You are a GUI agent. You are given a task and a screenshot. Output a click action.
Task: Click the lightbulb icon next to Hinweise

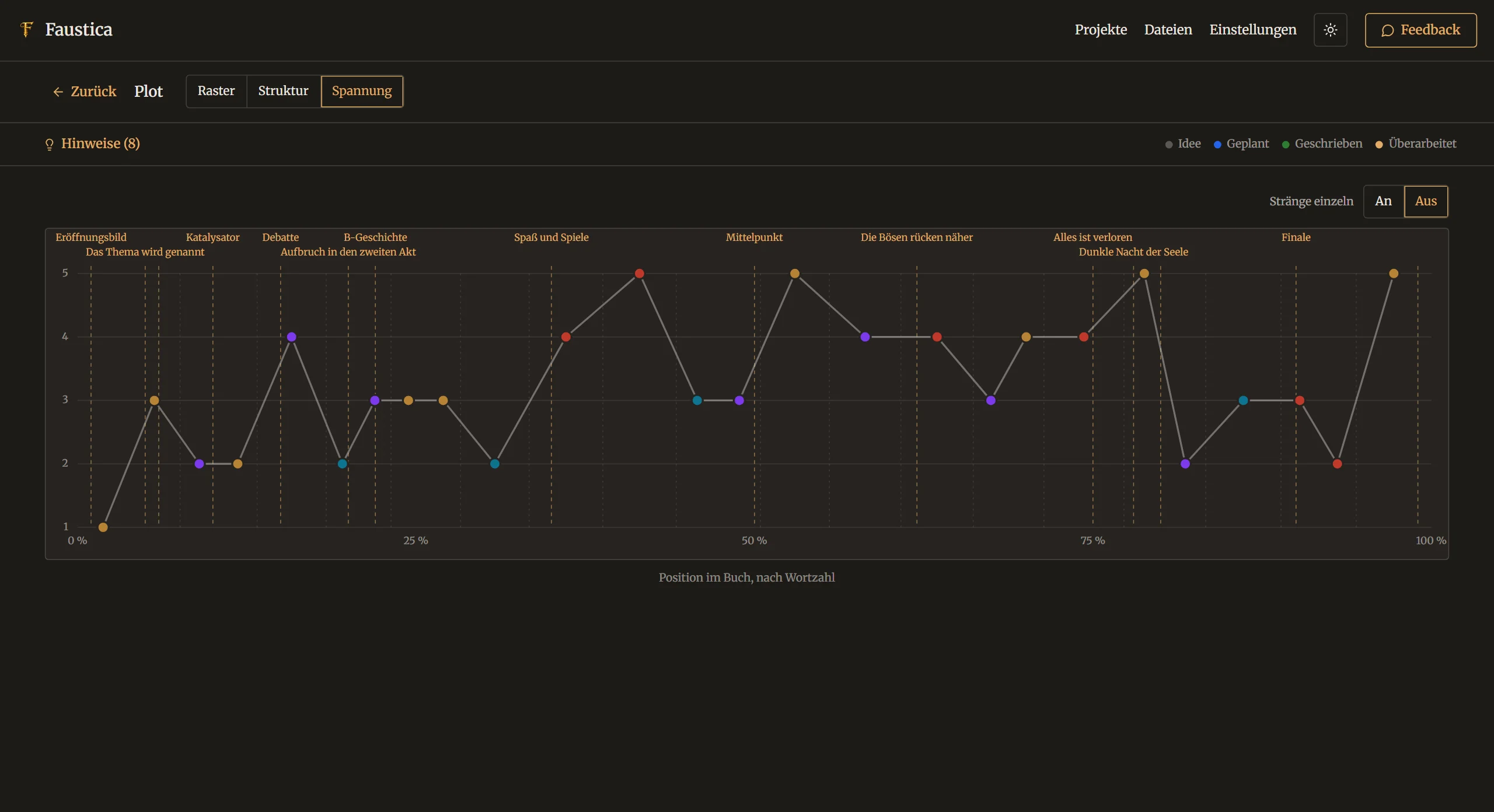click(x=50, y=144)
